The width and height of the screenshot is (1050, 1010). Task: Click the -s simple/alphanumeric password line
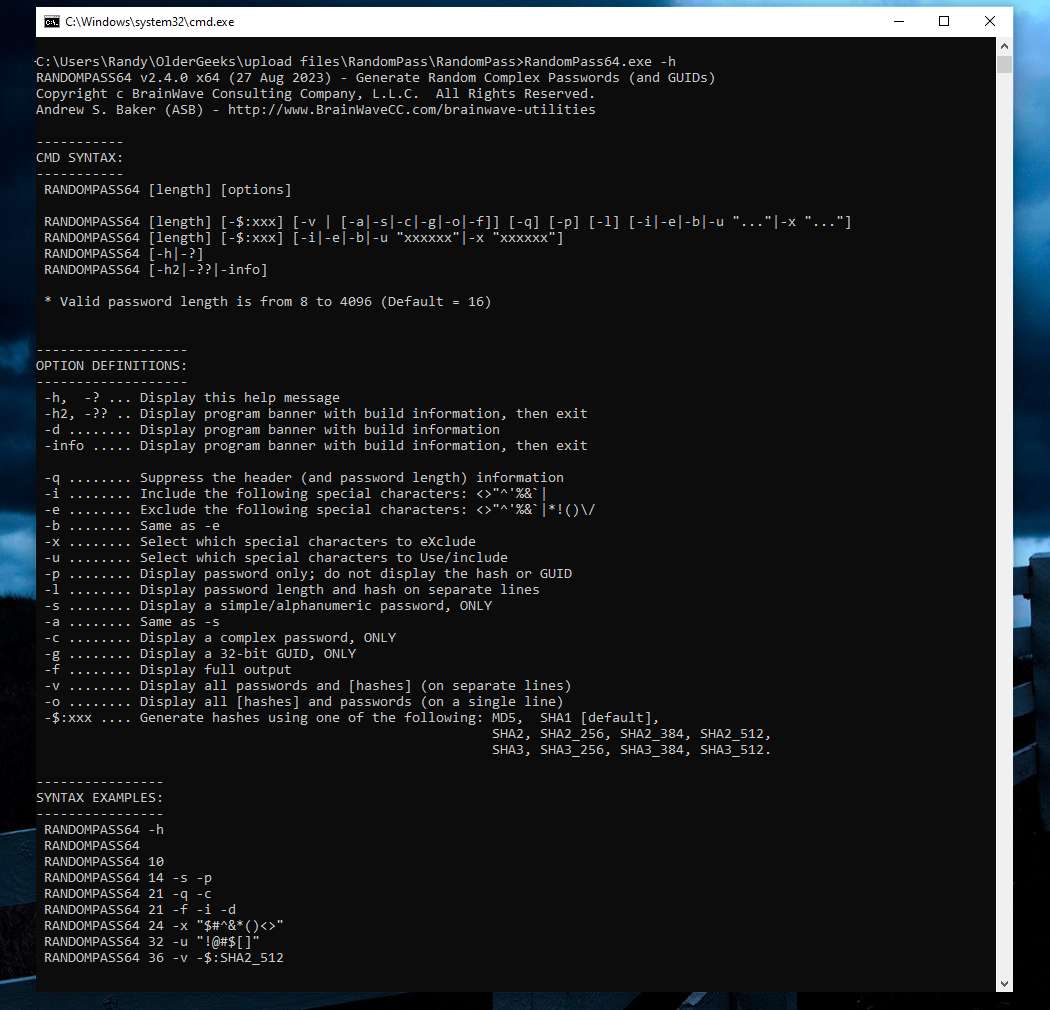coord(268,606)
